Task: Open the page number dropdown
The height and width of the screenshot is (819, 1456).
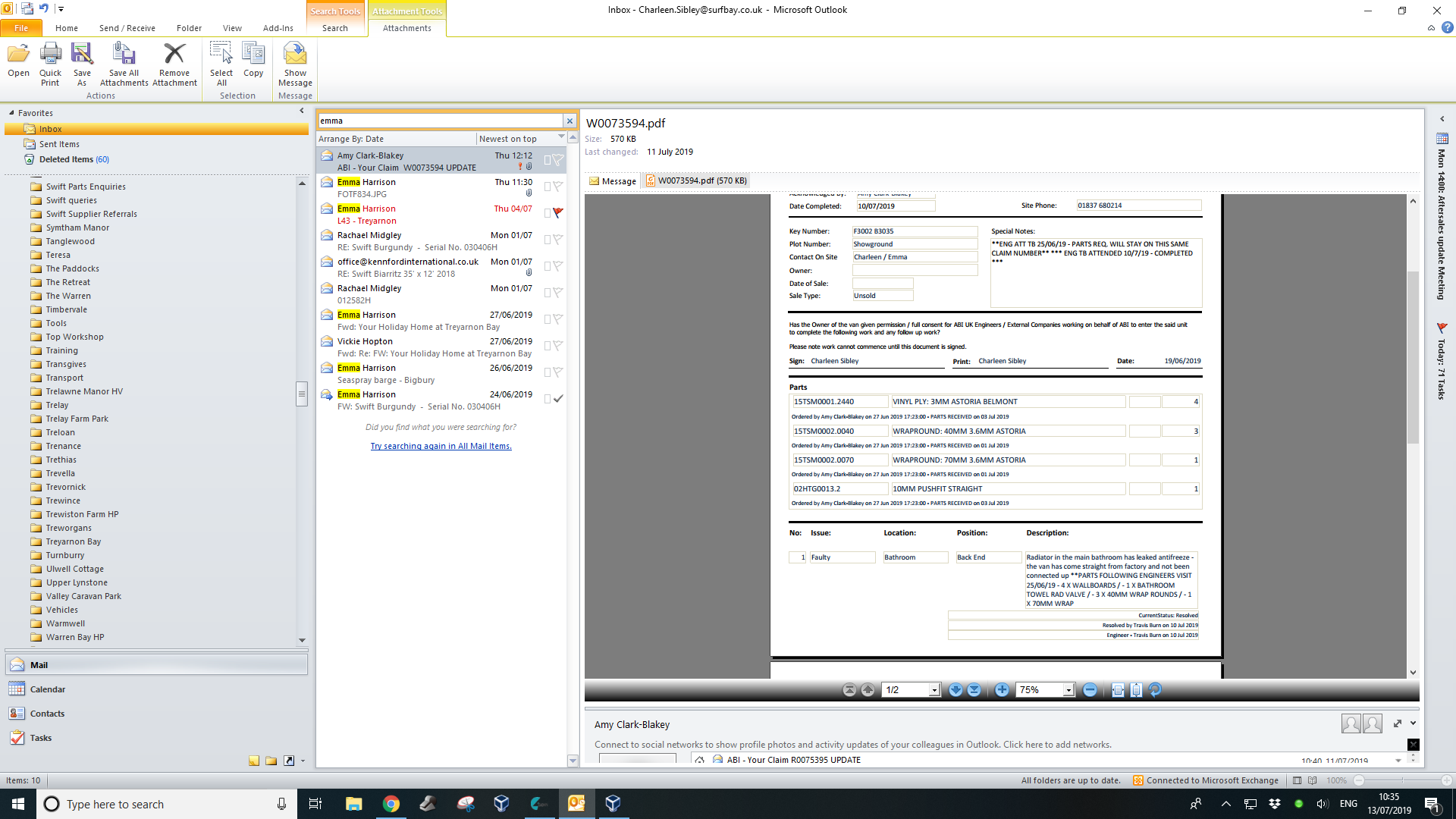Action: pos(934,690)
